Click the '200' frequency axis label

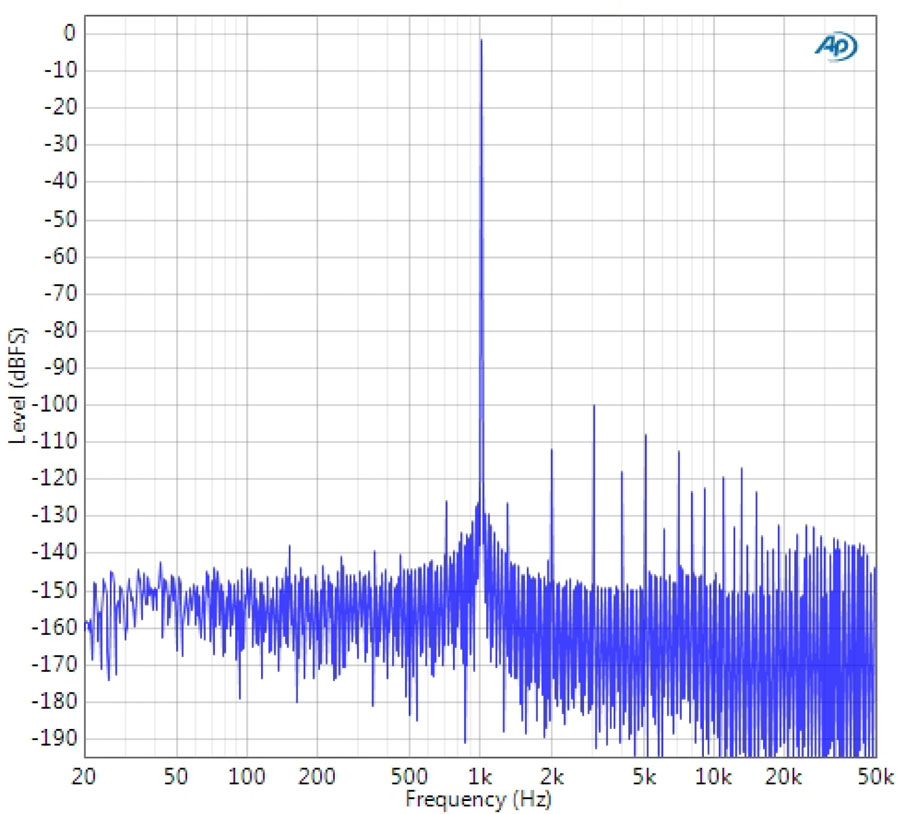[316, 777]
